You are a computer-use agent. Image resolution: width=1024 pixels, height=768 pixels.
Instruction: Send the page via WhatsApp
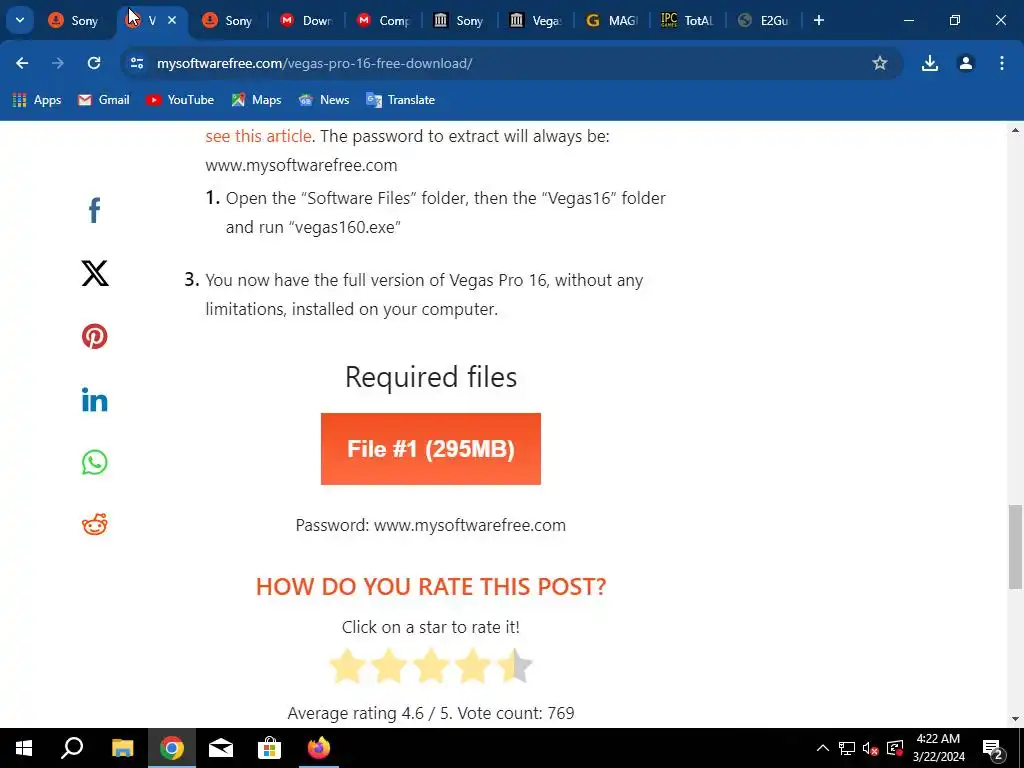click(x=95, y=462)
